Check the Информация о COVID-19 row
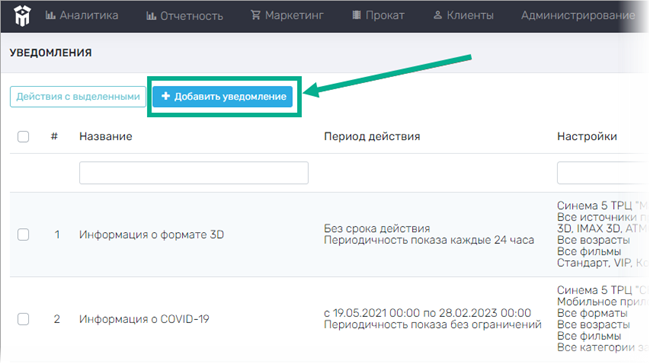650x364 pixels. (23, 319)
